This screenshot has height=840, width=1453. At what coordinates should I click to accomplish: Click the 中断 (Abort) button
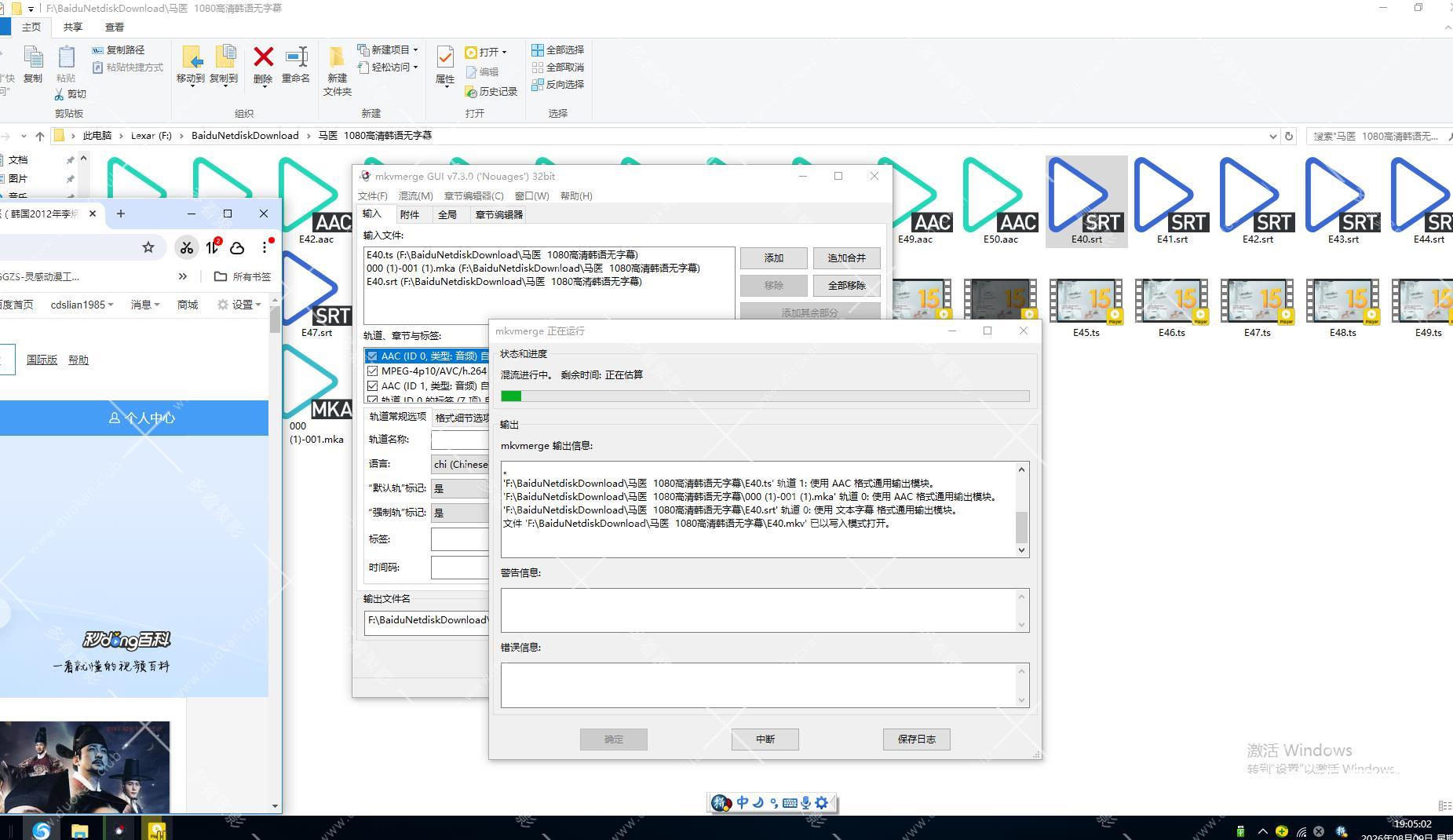(765, 740)
